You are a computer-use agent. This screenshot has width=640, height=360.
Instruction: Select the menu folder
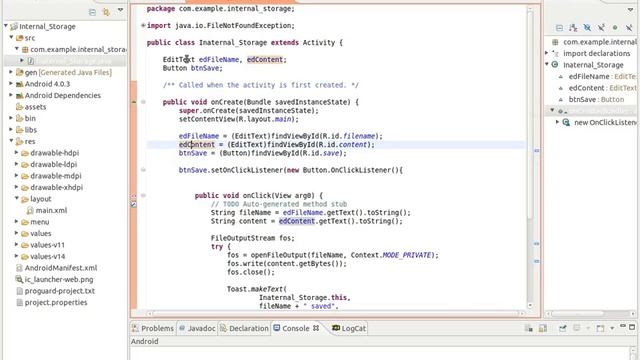click(40, 222)
